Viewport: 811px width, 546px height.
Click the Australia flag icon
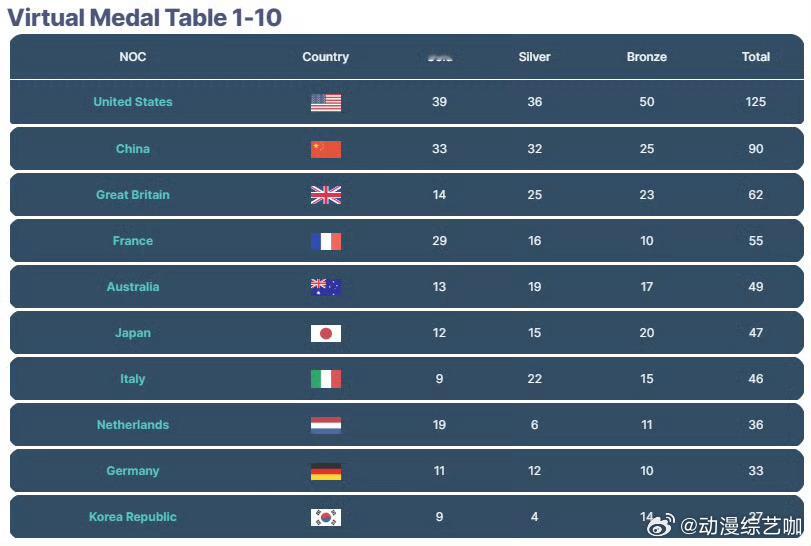326,287
